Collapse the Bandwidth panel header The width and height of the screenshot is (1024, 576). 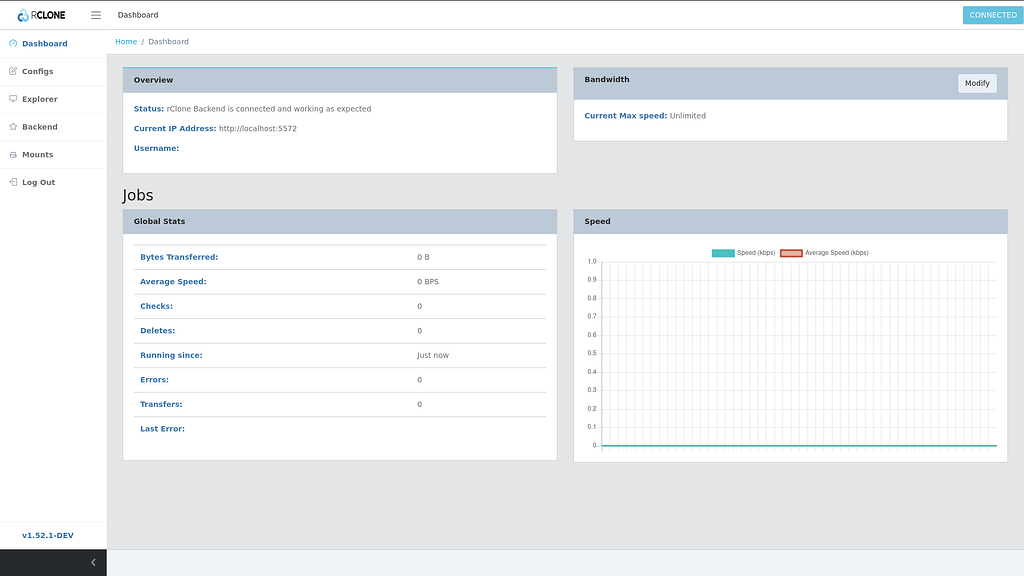click(x=608, y=79)
